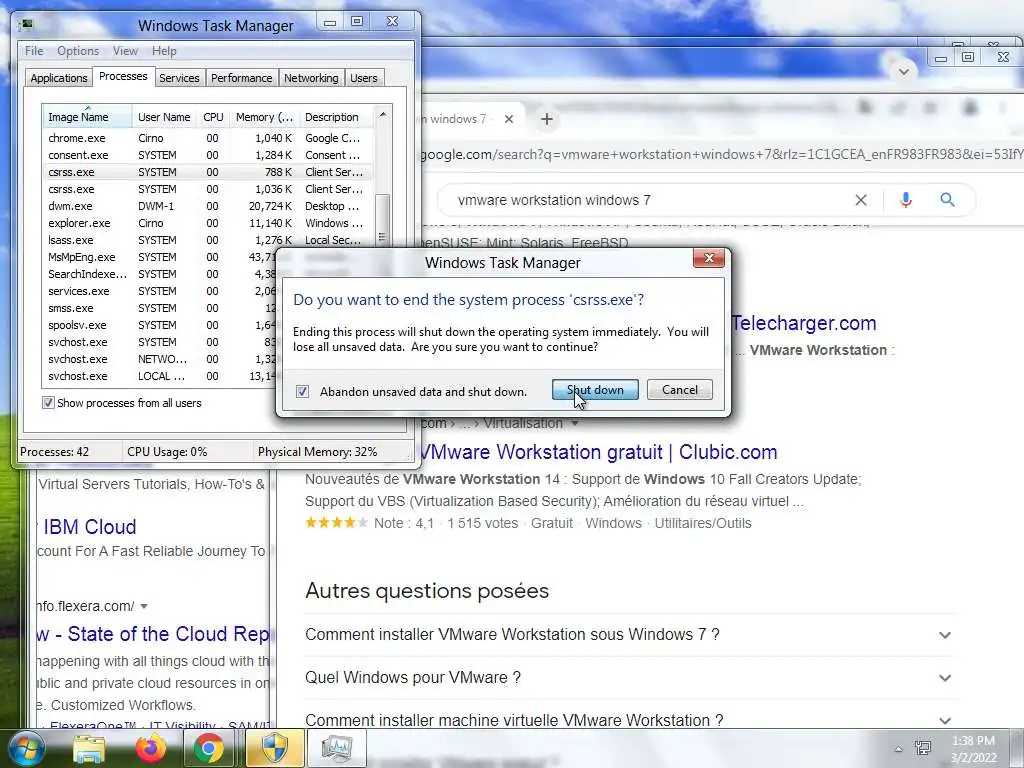Sort processes by Image Name column

tap(88, 117)
